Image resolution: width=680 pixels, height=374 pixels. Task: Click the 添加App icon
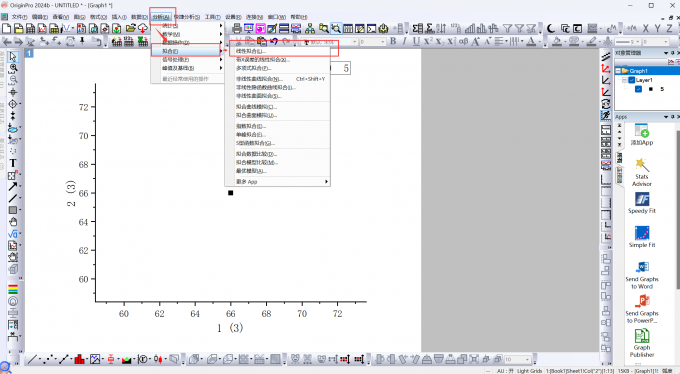[x=641, y=135]
